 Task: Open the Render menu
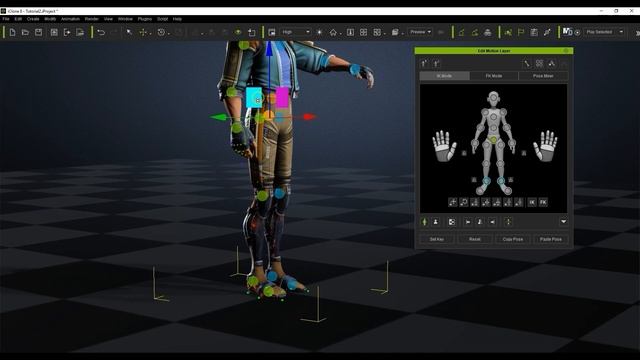point(91,19)
